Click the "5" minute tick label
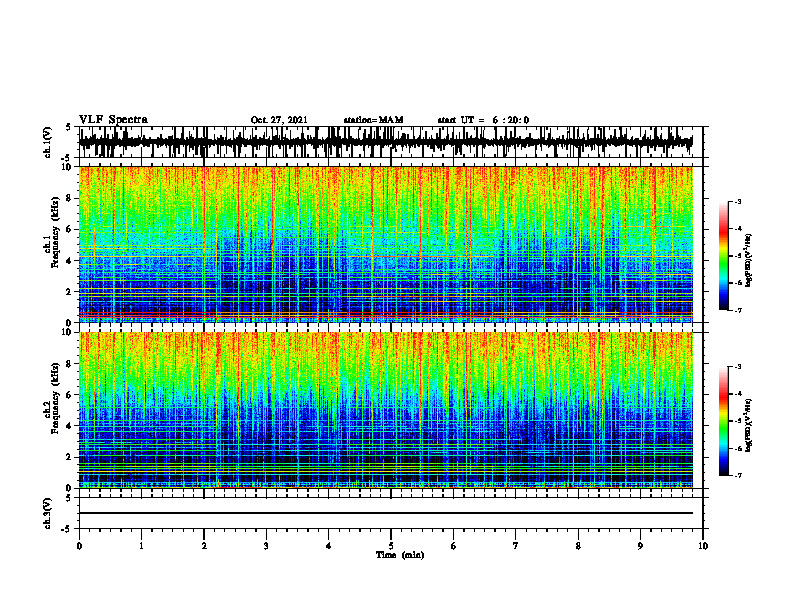The width and height of the screenshot is (792, 612). 391,546
